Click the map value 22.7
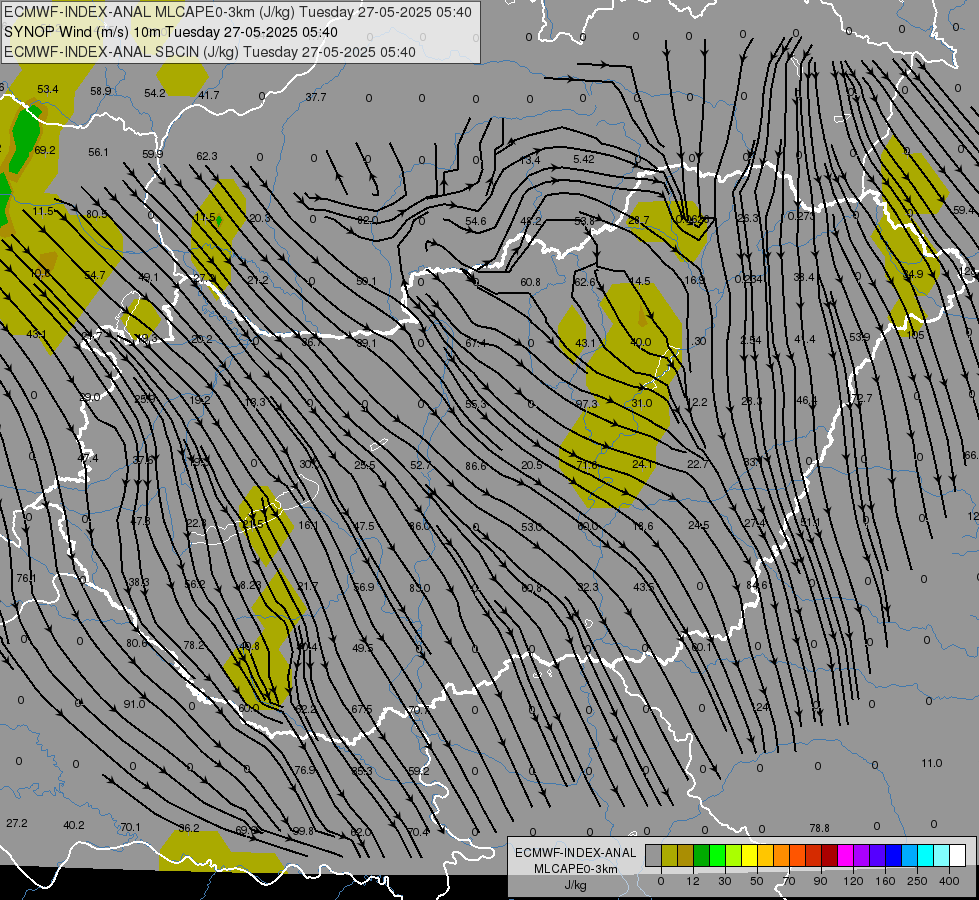979x900 pixels. coord(697,464)
